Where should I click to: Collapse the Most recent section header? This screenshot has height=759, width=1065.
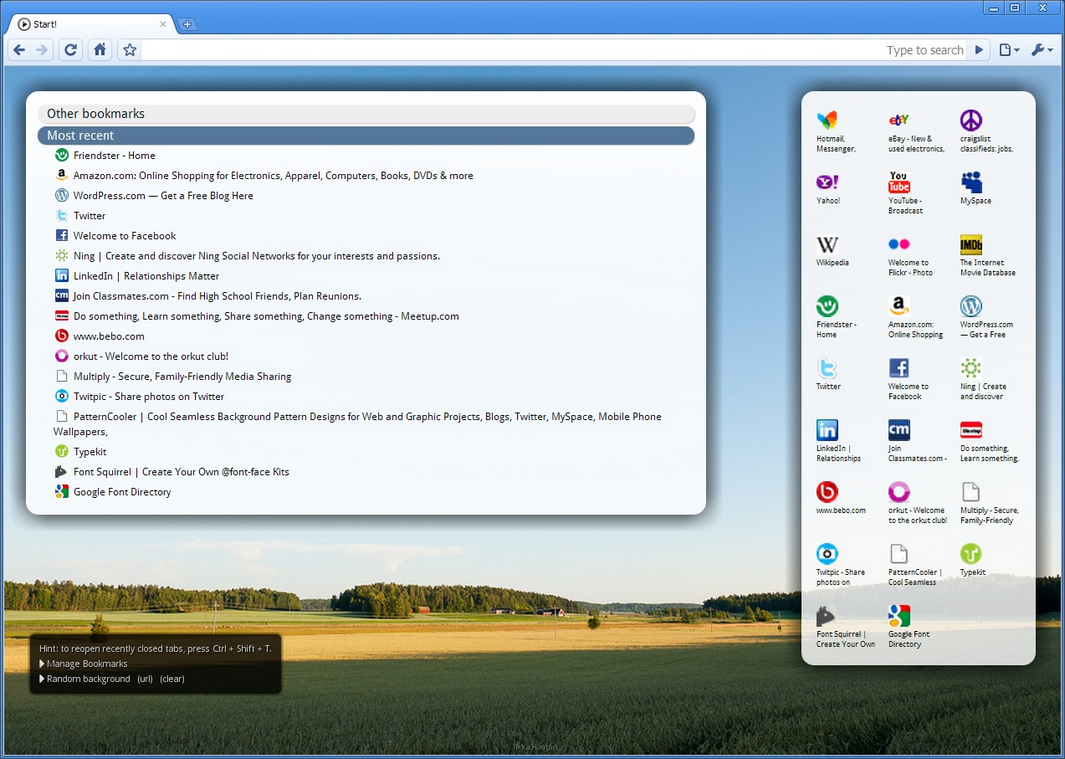coord(366,135)
